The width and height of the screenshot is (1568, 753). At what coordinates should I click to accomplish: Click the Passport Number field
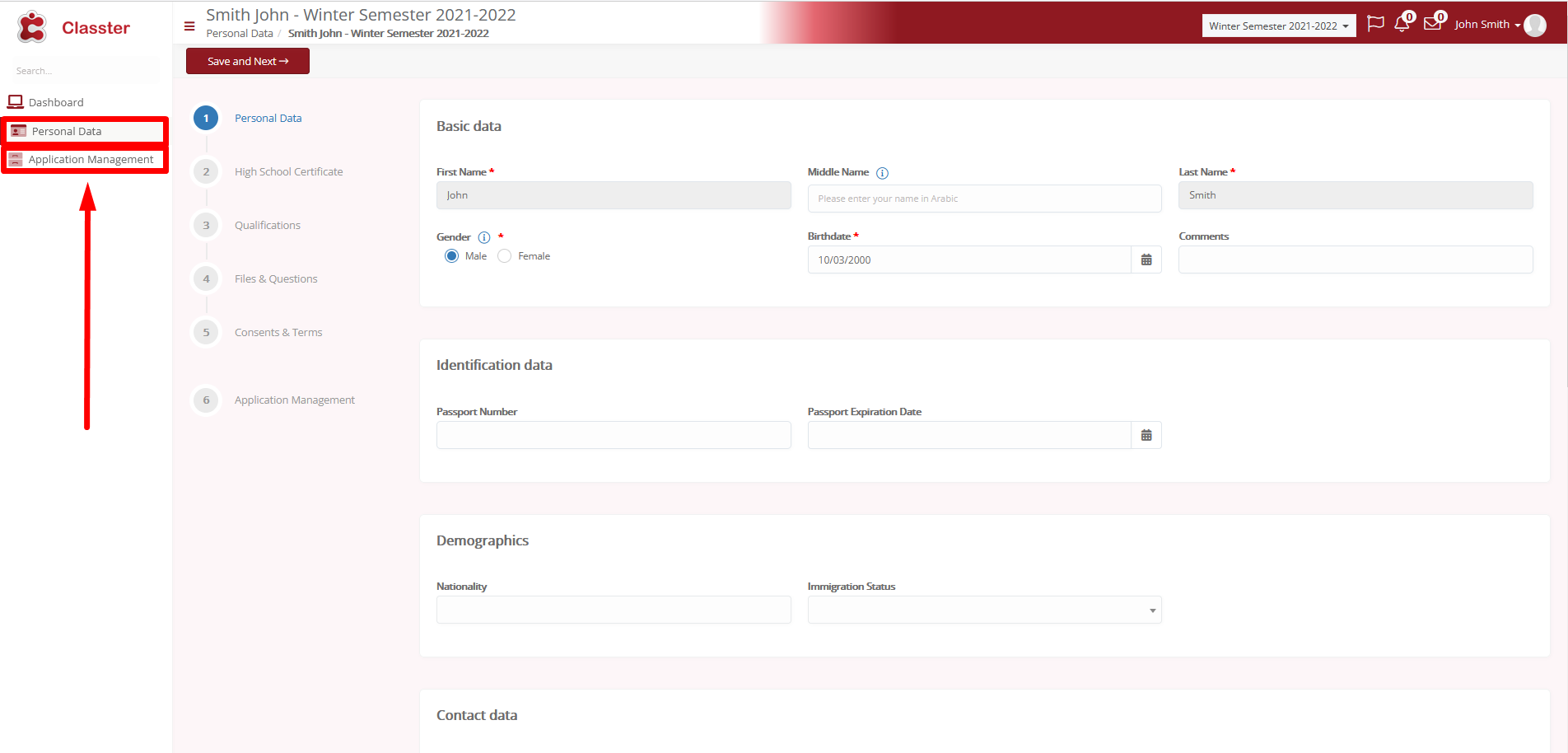coord(614,435)
